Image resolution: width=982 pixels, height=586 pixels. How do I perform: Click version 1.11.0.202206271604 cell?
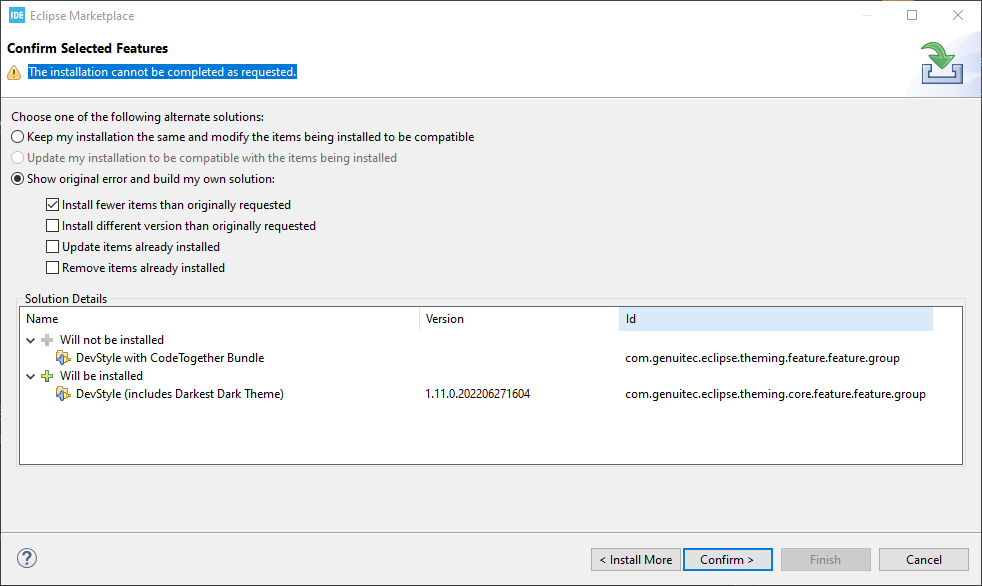pyautogui.click(x=477, y=394)
